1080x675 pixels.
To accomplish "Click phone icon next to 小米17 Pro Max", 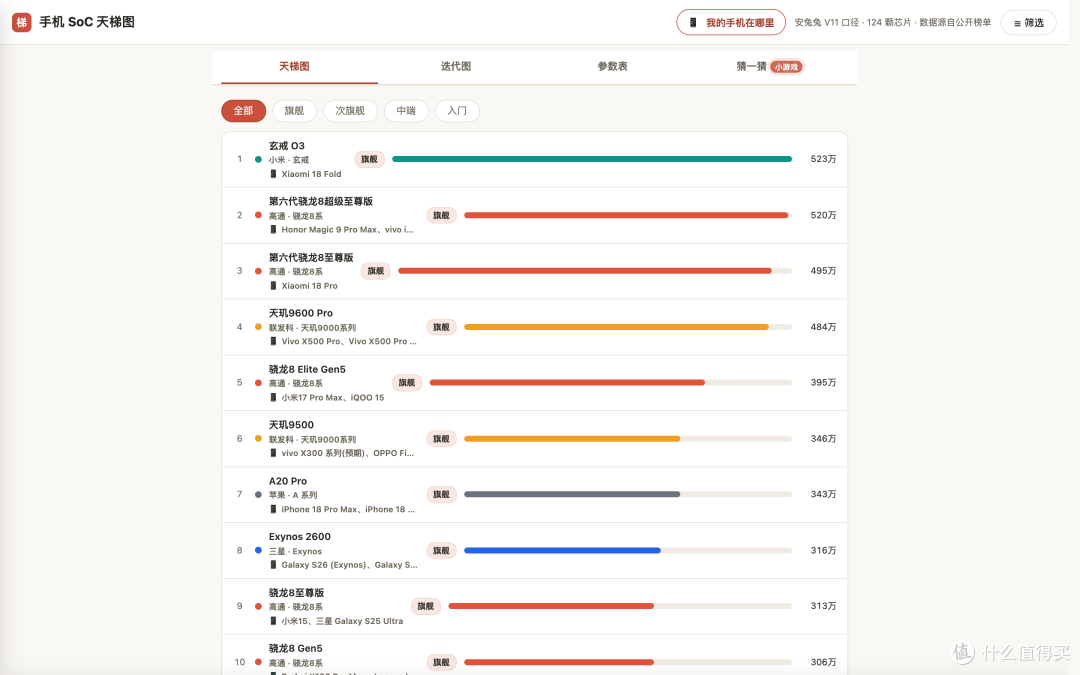I will point(273,397).
